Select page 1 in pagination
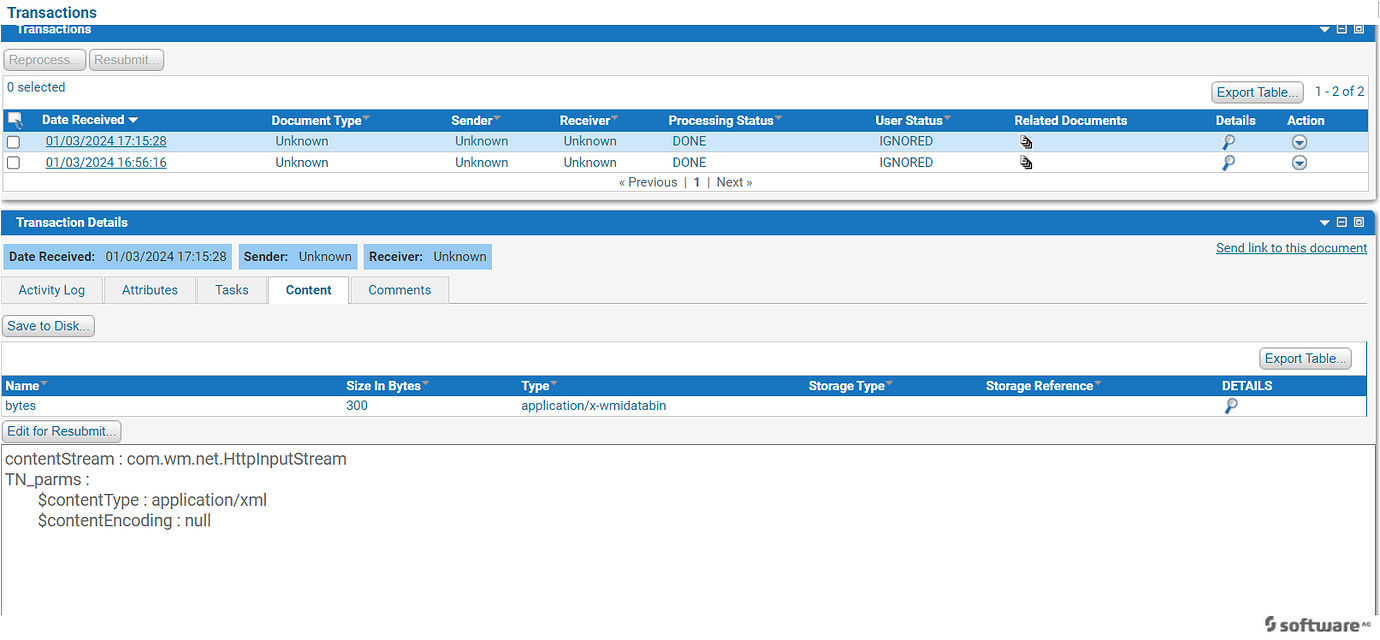This screenshot has height=640, width=1380. 697,182
